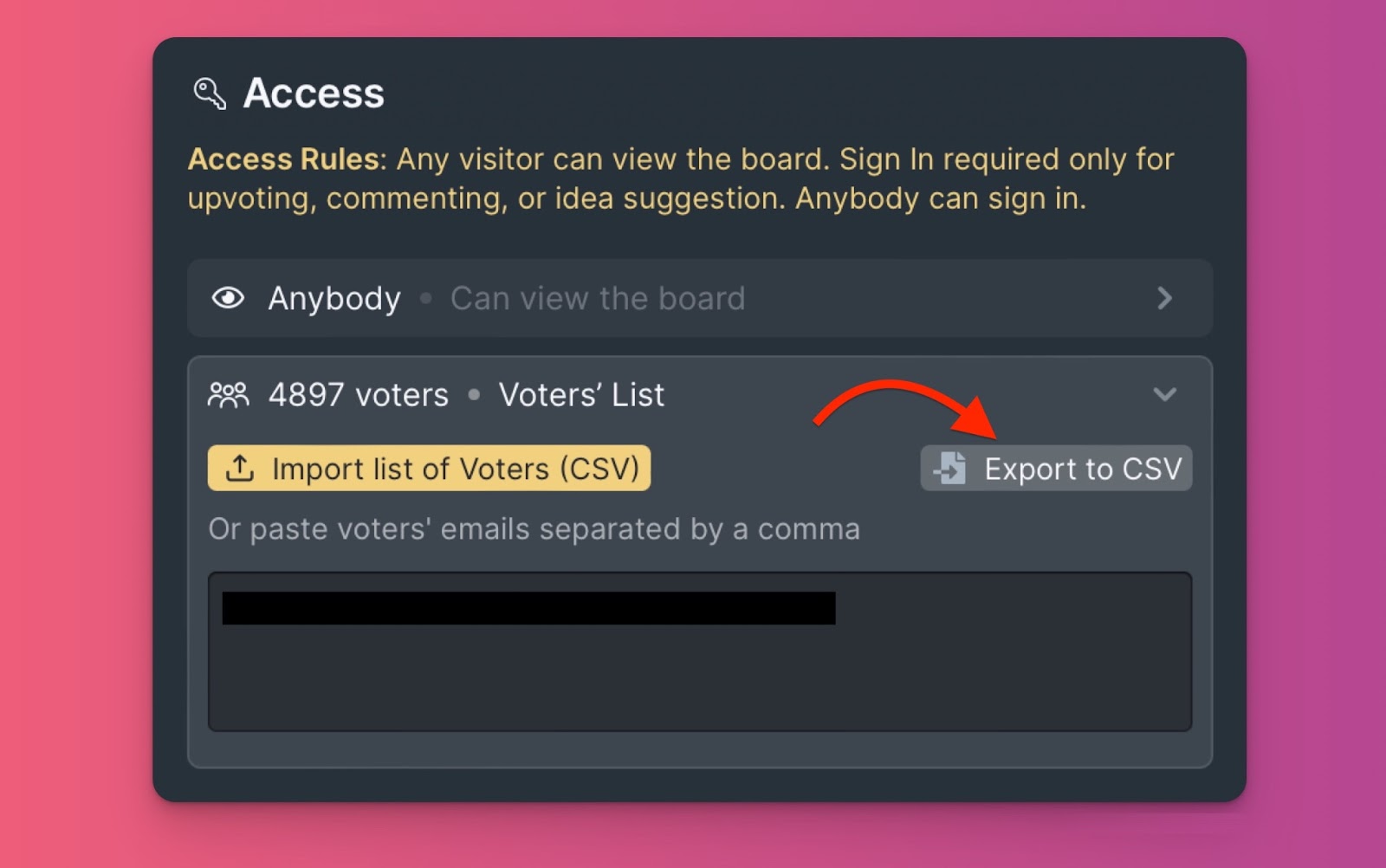Import list of Voters (CSV)
Viewport: 1386px width, 868px height.
click(429, 468)
